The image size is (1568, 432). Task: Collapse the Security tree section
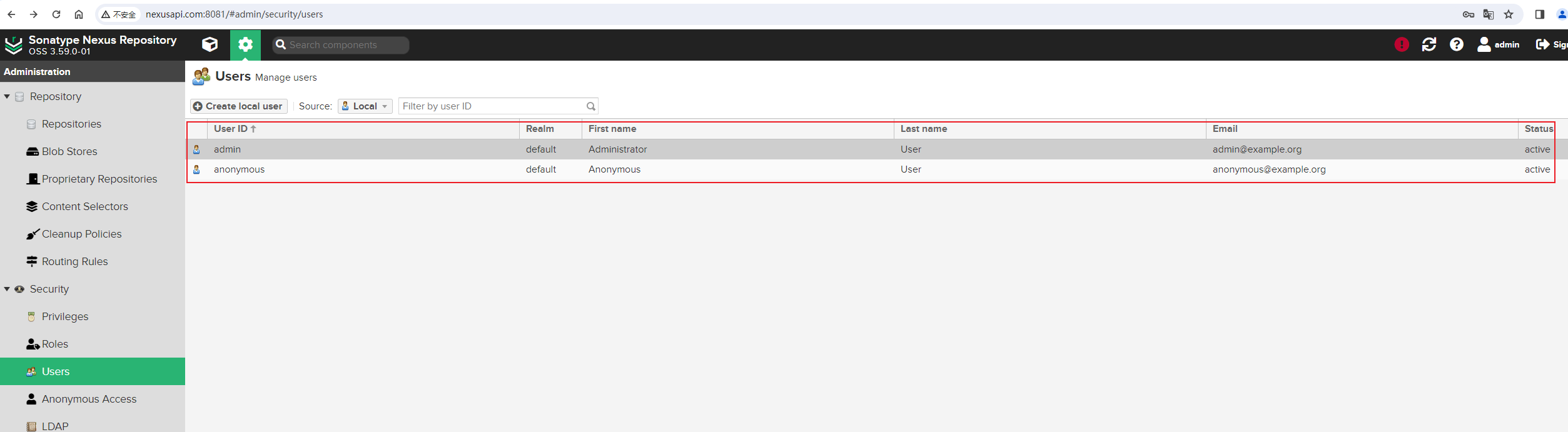point(7,289)
